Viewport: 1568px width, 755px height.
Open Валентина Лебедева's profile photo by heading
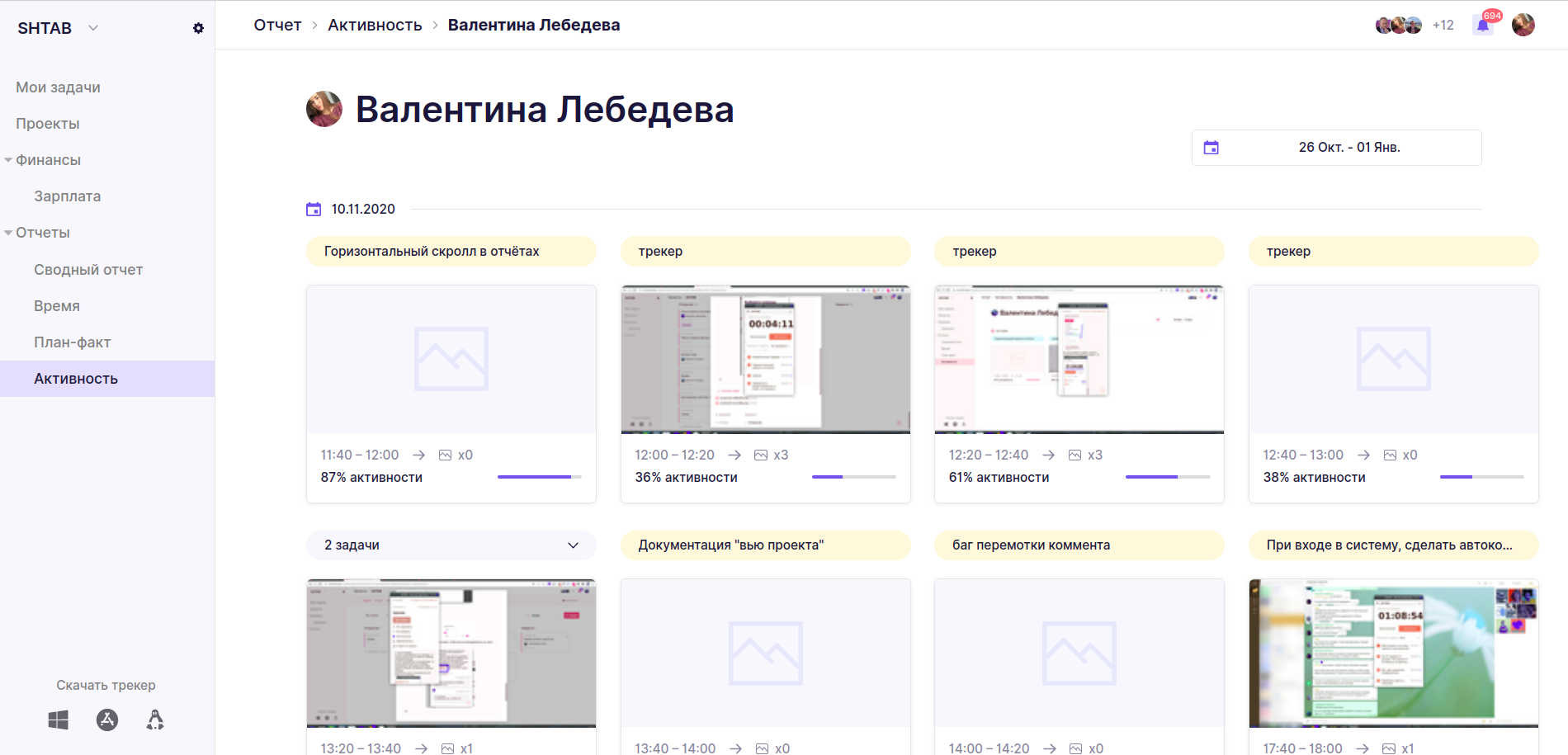324,109
